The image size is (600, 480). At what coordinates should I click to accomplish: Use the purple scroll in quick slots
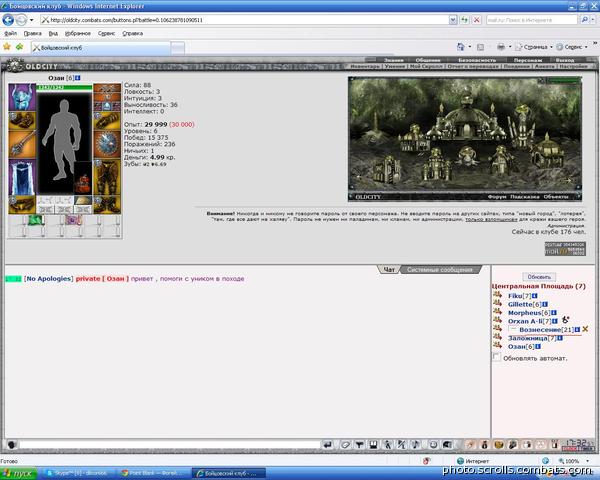tap(73, 220)
